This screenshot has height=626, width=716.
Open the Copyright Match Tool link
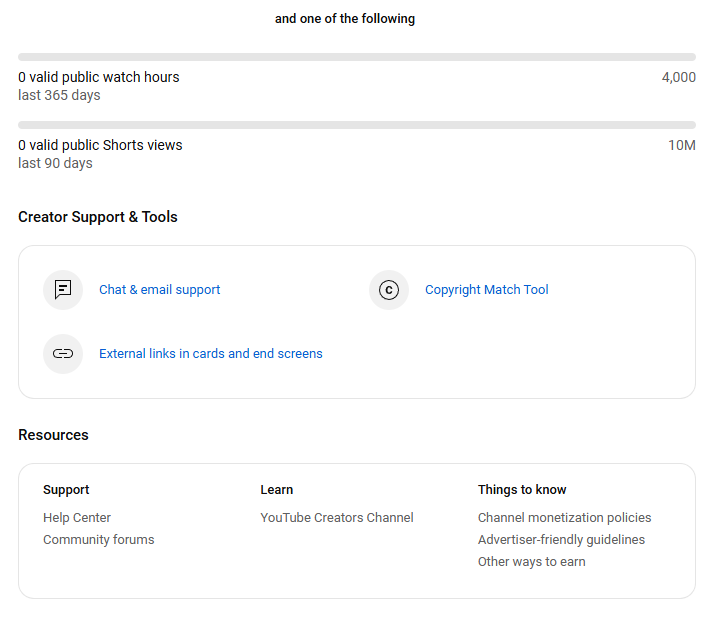pos(486,290)
